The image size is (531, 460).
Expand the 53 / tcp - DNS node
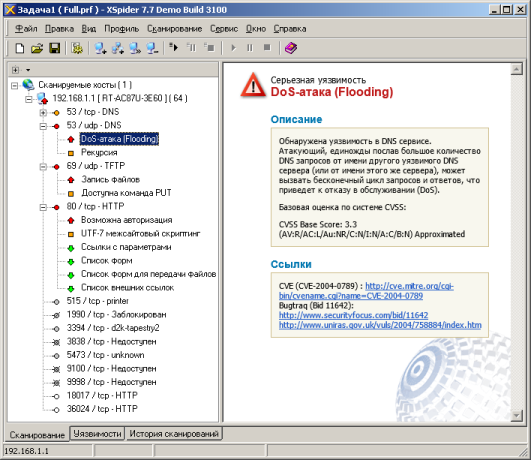click(x=43, y=112)
